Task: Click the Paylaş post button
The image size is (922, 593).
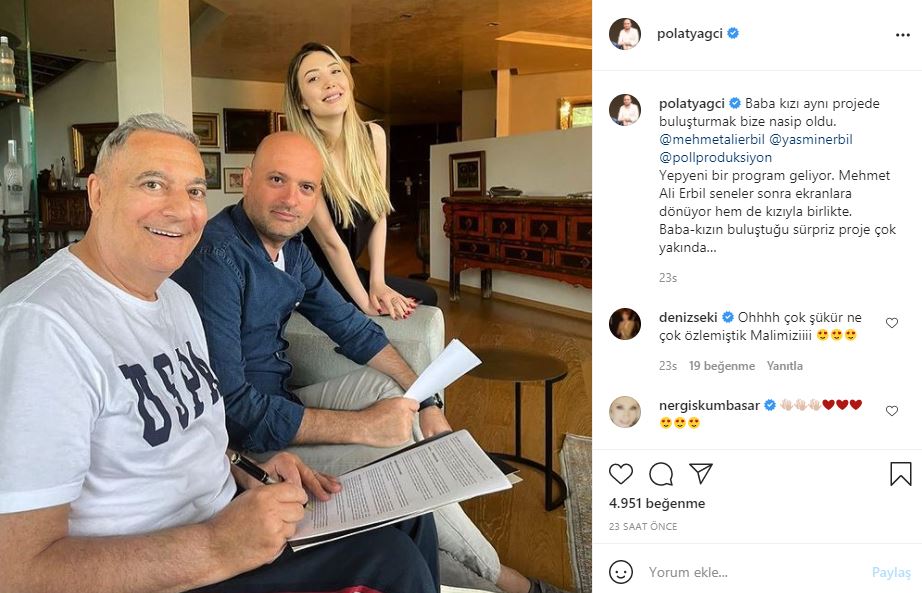Action: coord(891,572)
